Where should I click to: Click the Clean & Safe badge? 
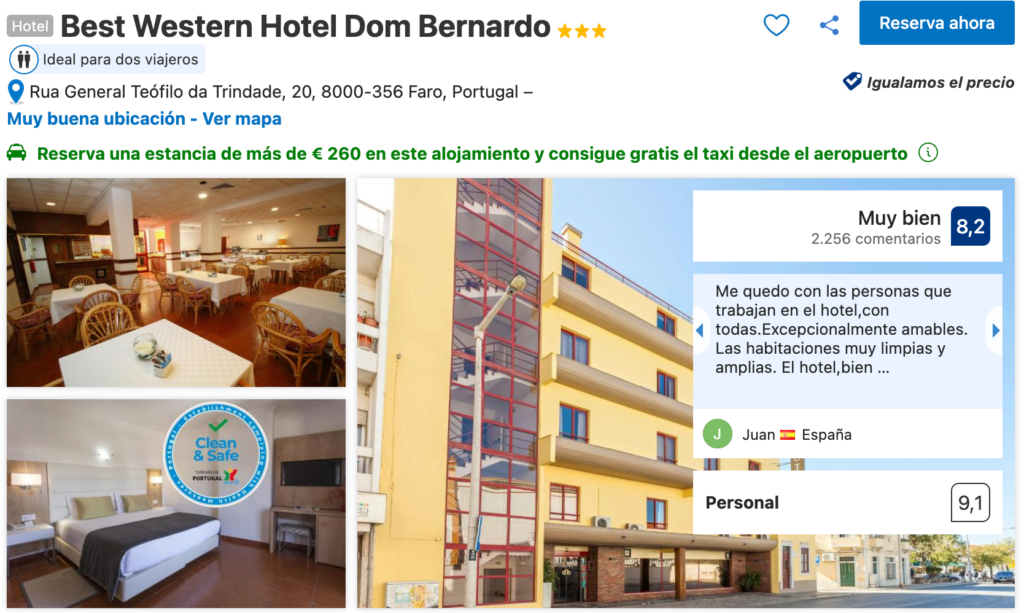tap(216, 454)
